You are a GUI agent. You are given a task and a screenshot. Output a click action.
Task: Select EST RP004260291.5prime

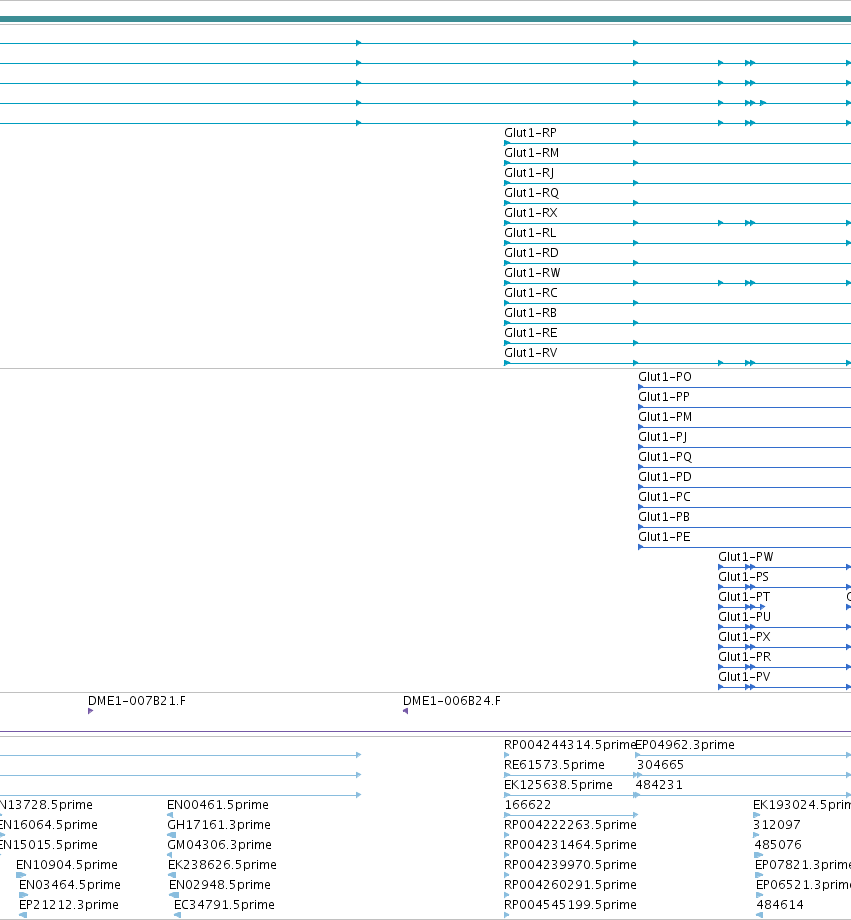point(570,884)
